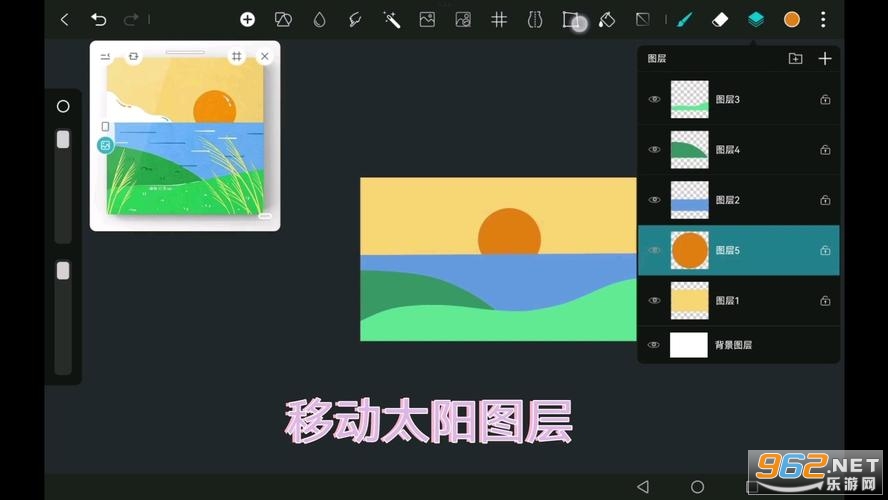Viewport: 888px width, 500px height.
Task: Open the orange current color swatch
Action: (792, 20)
